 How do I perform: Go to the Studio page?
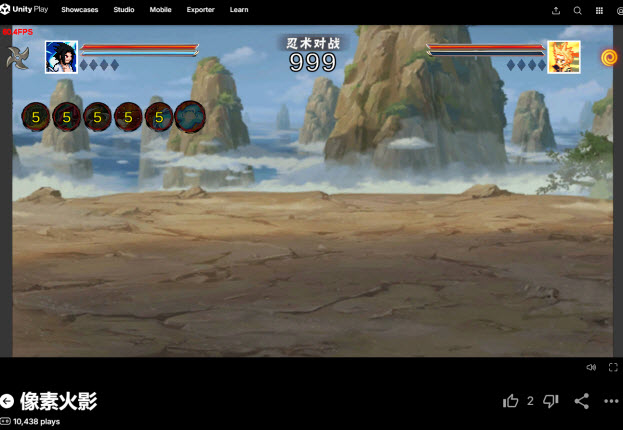tap(124, 10)
